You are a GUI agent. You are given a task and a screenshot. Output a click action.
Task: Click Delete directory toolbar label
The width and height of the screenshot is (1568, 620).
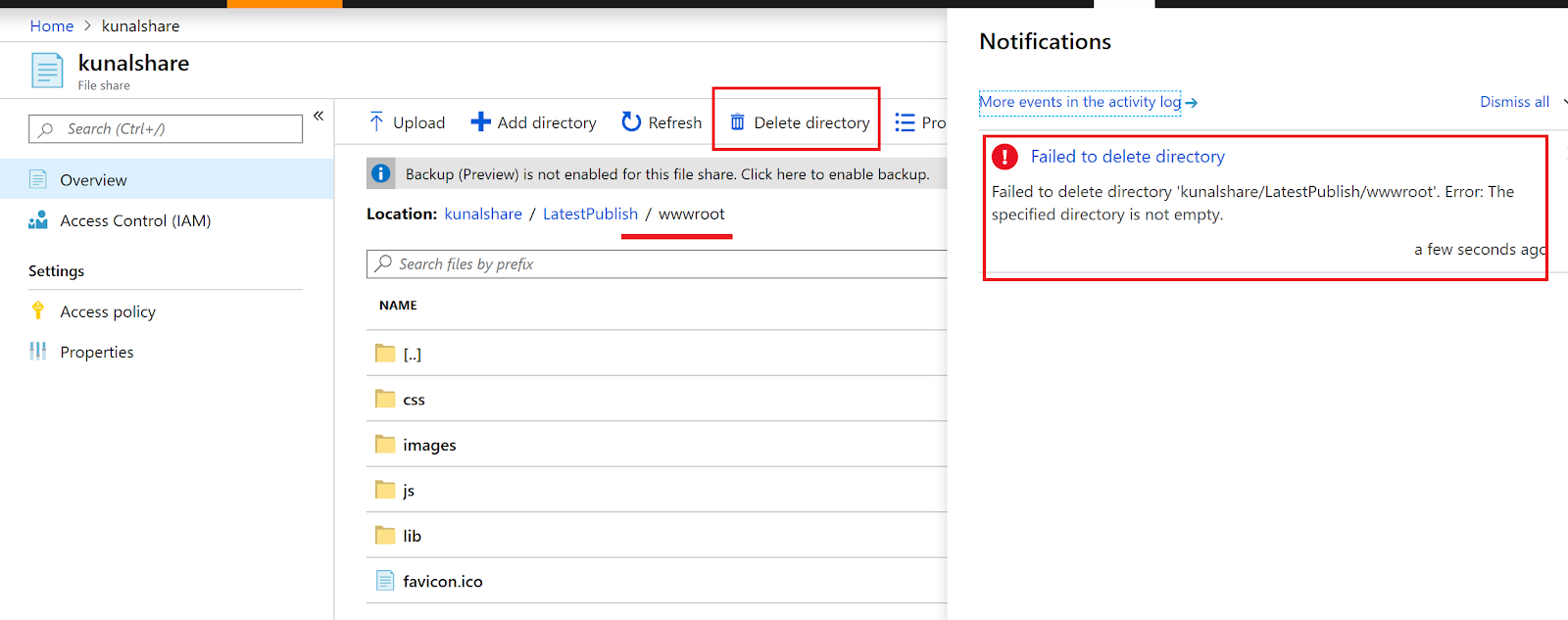pos(811,122)
